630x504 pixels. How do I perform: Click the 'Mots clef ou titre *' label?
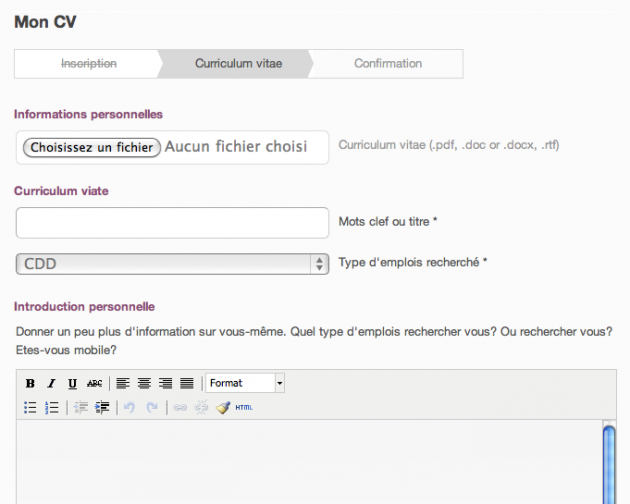point(388,222)
